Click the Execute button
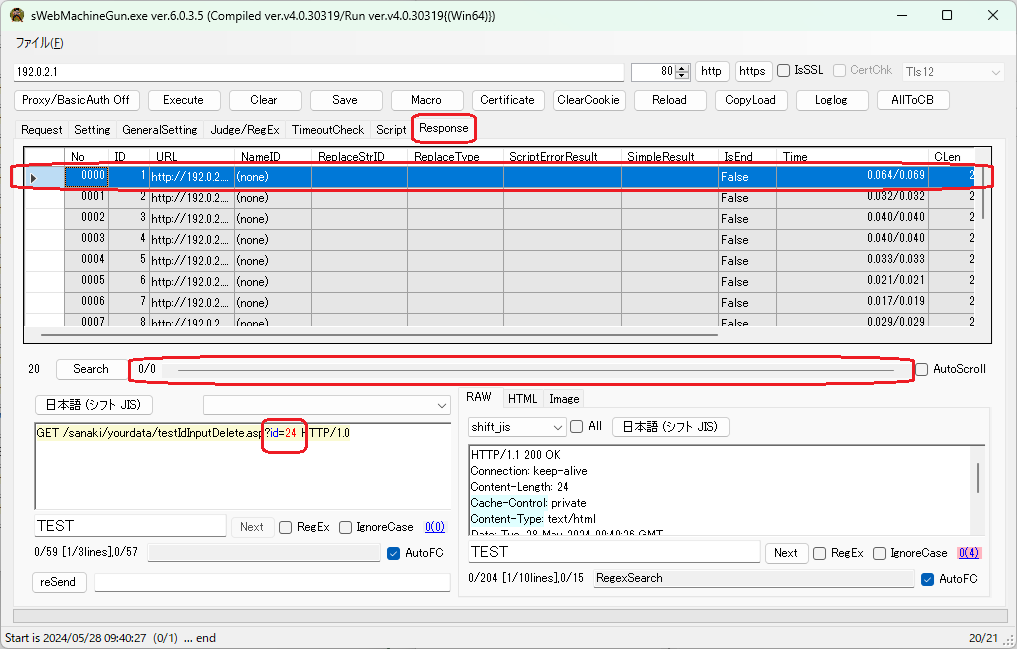 [184, 100]
